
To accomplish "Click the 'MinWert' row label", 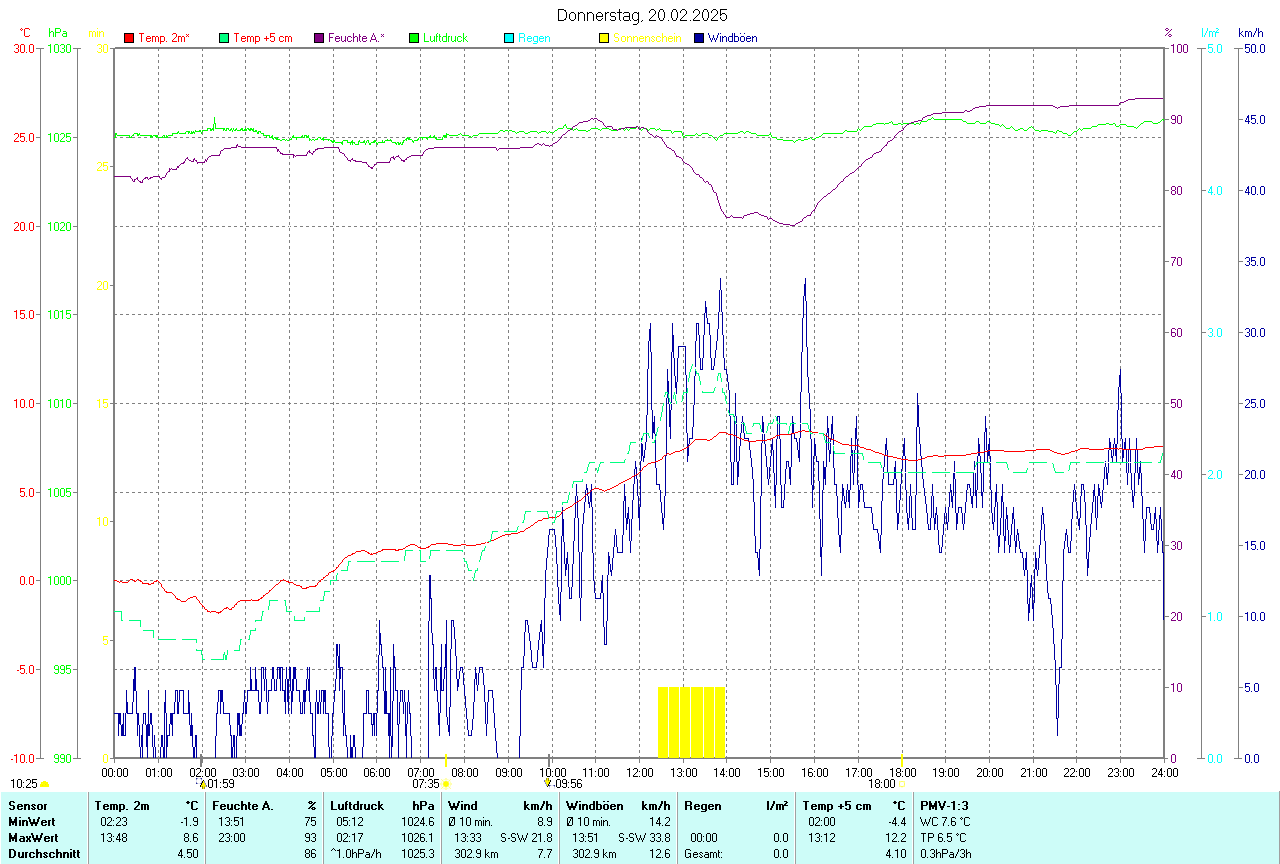I will (x=30, y=821).
